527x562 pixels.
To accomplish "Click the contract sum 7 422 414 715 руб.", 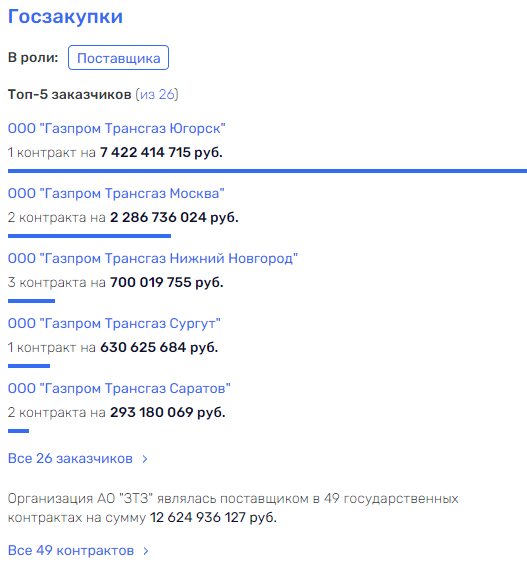I will pyautogui.click(x=161, y=152).
